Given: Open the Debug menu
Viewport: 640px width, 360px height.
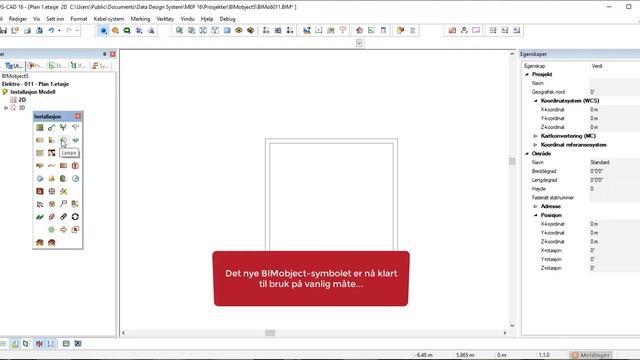Looking at the screenshot, I should 227,19.
